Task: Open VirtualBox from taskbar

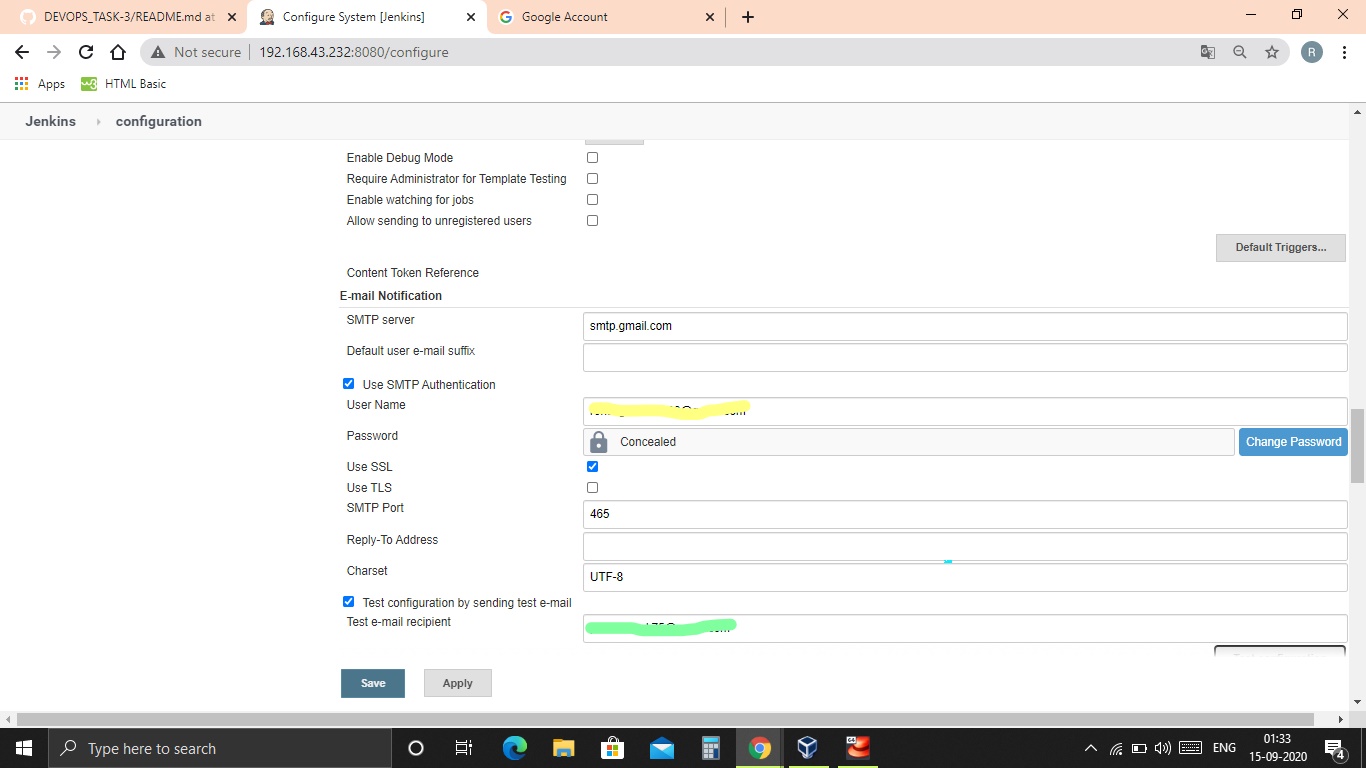Action: pos(808,748)
